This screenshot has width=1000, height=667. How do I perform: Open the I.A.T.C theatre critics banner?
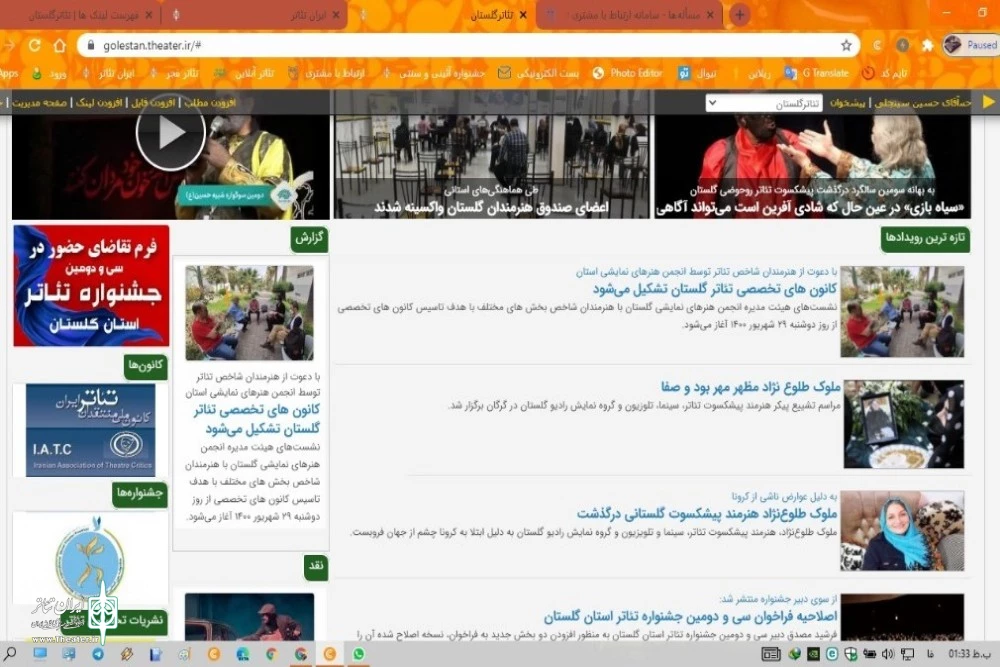pyautogui.click(x=90, y=430)
